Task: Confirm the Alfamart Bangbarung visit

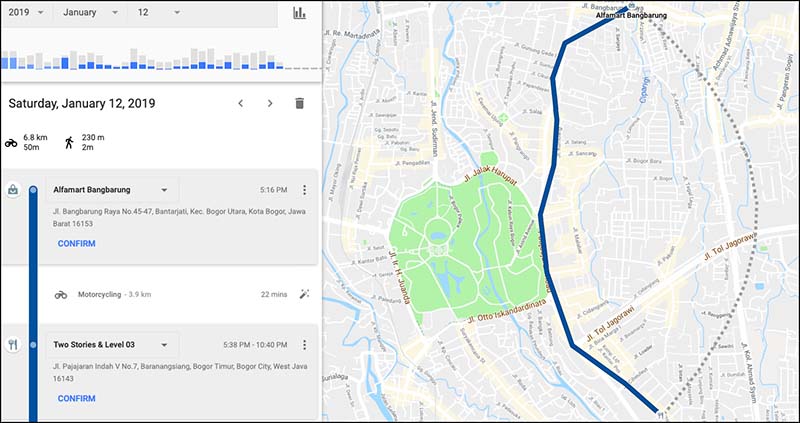Action: 77,243
